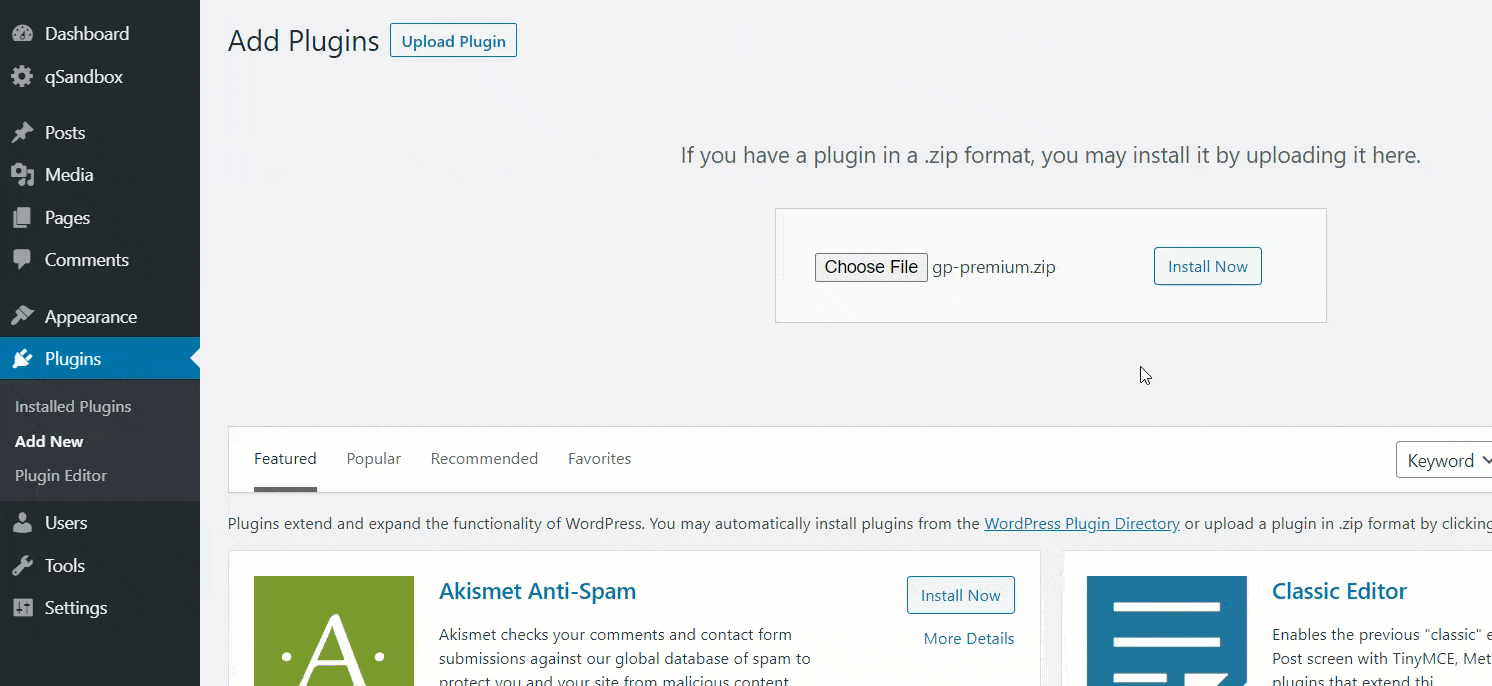Open the Users menu label
Screen dimensions: 1492x686
click(66, 523)
